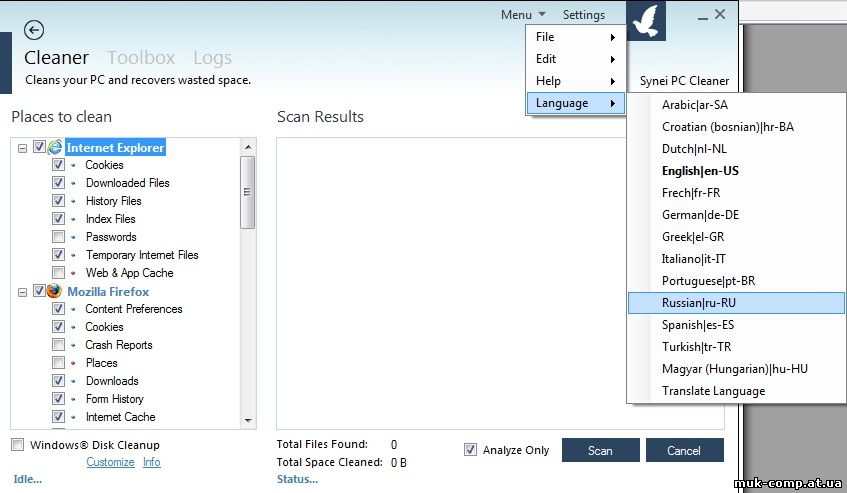The width and height of the screenshot is (847, 493).
Task: Click scroll down arrow in places list
Action: pyautogui.click(x=248, y=420)
